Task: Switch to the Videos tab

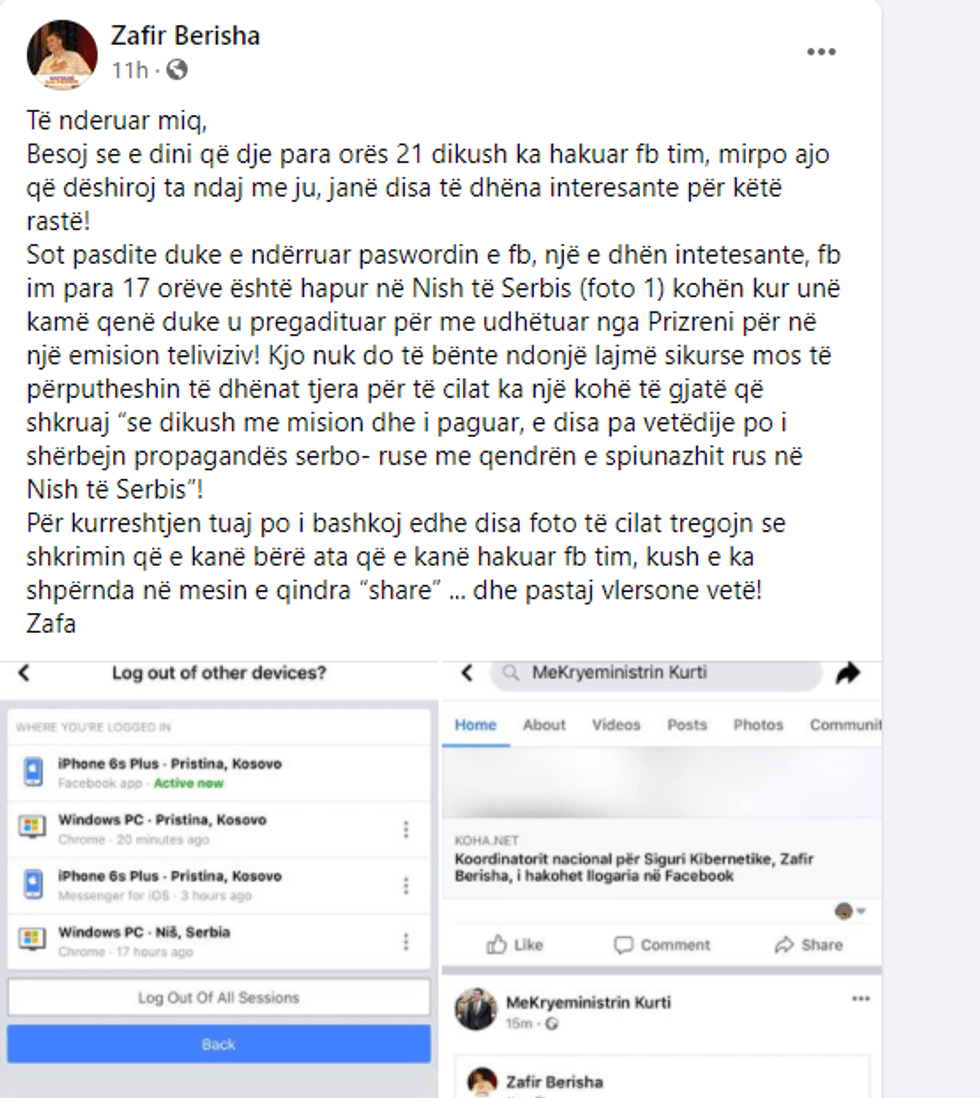Action: coord(616,725)
